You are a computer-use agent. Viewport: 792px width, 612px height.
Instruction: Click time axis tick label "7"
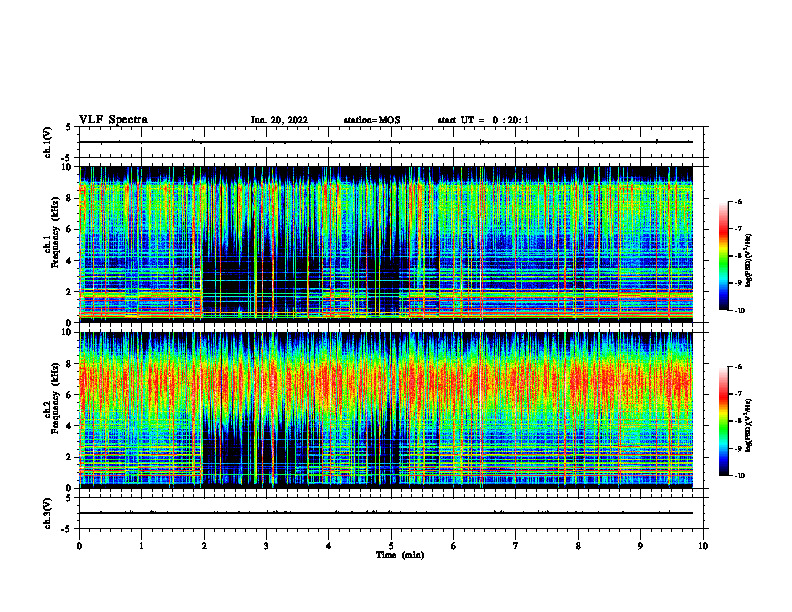[516, 546]
